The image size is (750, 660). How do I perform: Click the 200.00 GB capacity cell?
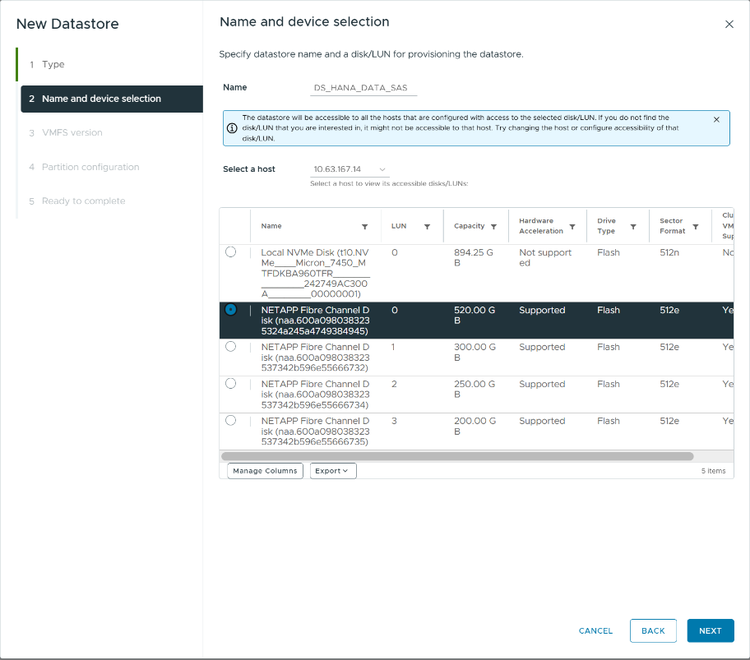tap(474, 426)
